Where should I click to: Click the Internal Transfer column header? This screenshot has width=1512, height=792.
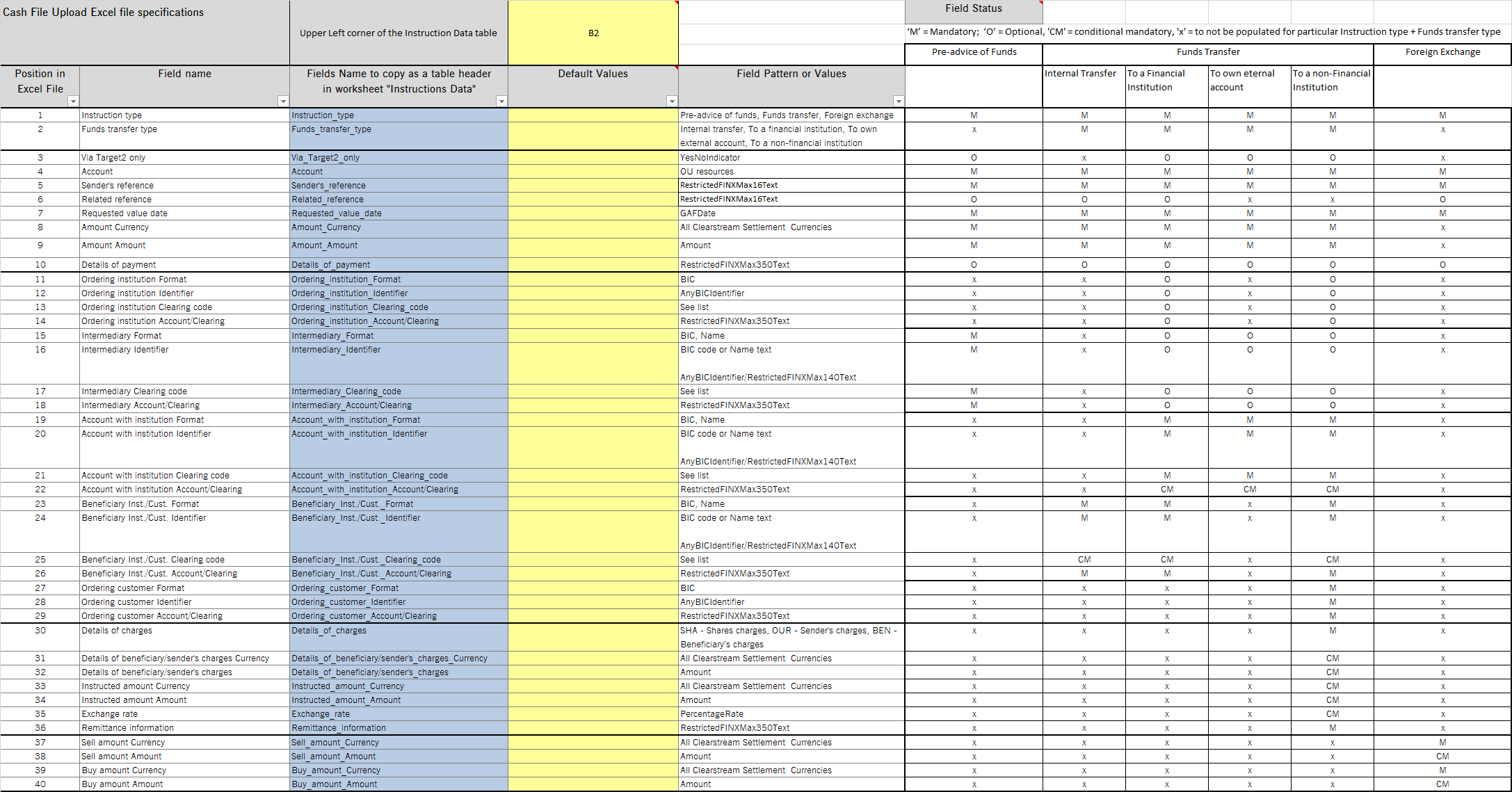tap(1084, 87)
